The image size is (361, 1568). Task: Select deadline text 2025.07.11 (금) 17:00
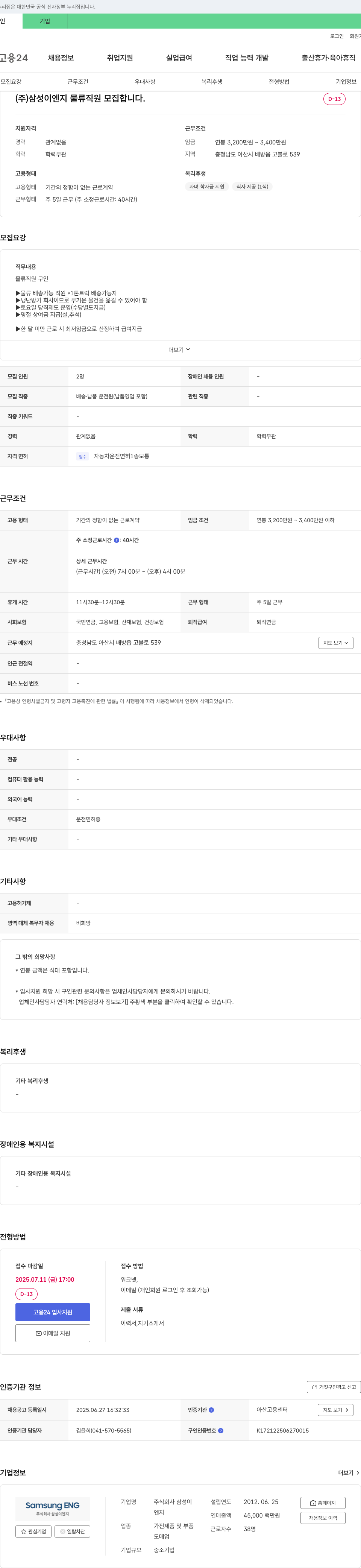pos(44,1279)
